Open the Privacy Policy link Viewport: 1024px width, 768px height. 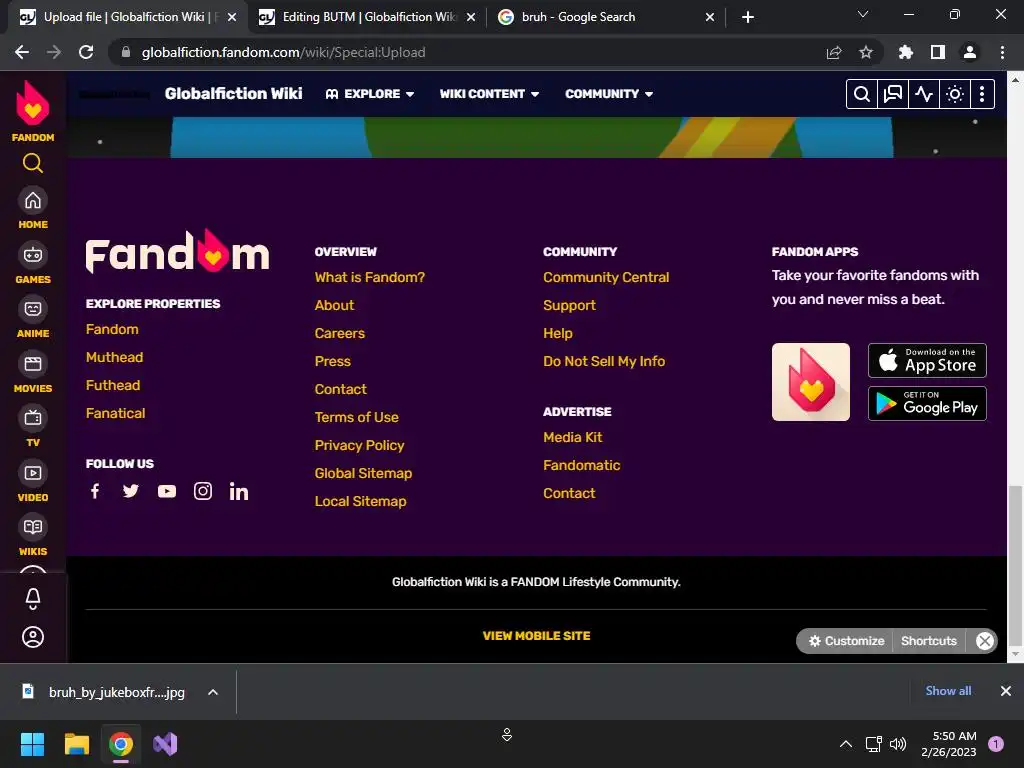pyautogui.click(x=359, y=445)
